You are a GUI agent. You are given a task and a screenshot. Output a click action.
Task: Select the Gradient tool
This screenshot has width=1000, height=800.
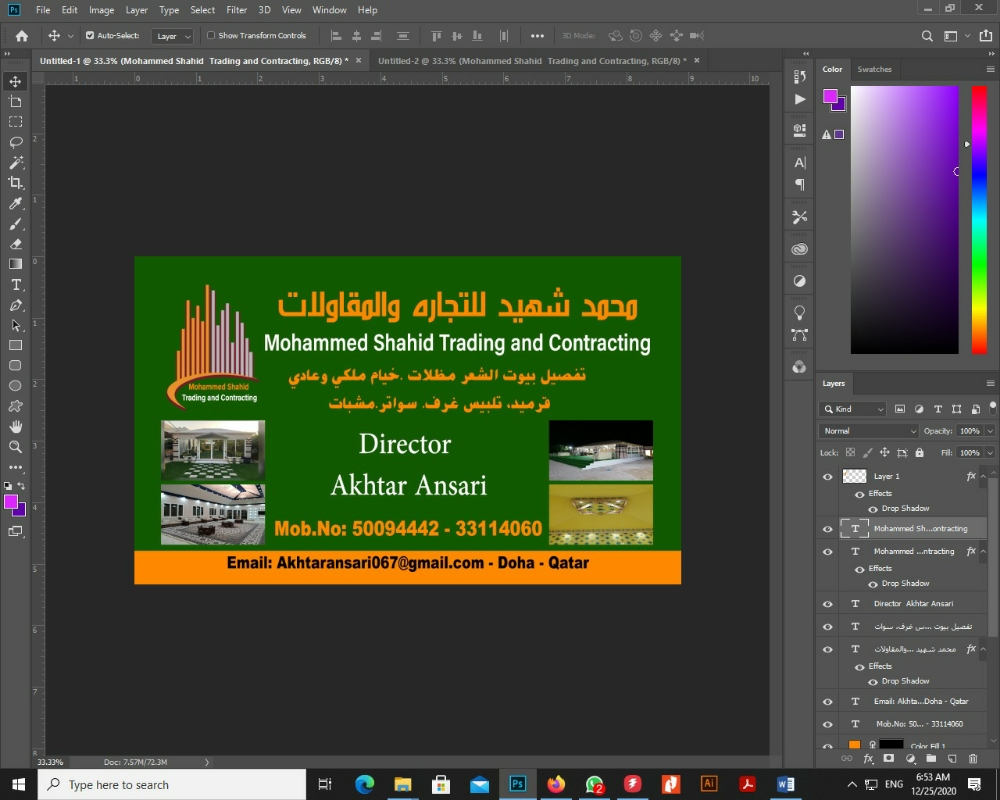[x=16, y=264]
